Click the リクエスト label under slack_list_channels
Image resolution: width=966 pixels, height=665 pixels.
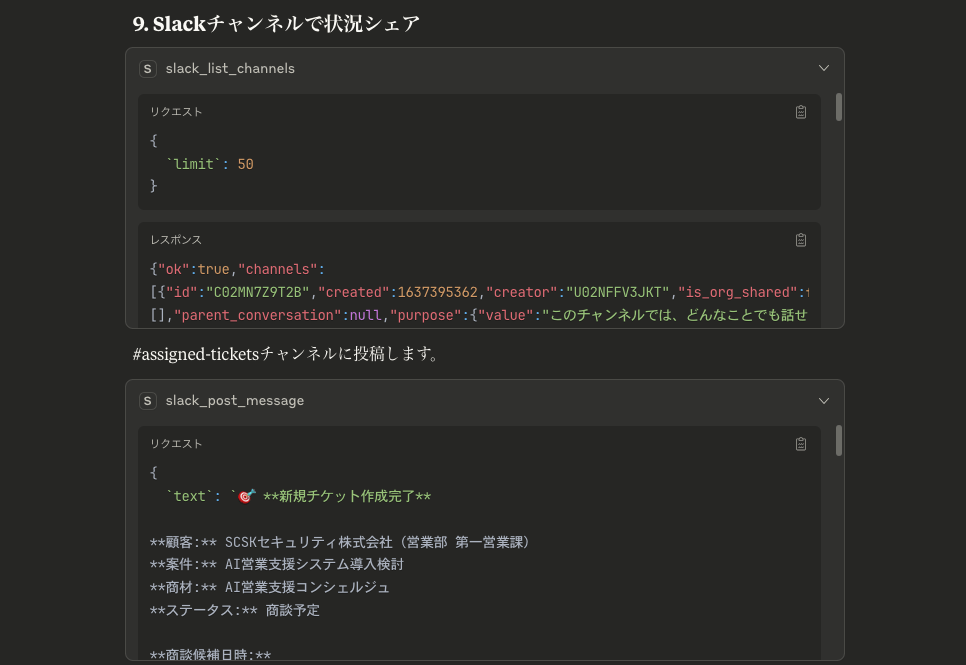[176, 112]
